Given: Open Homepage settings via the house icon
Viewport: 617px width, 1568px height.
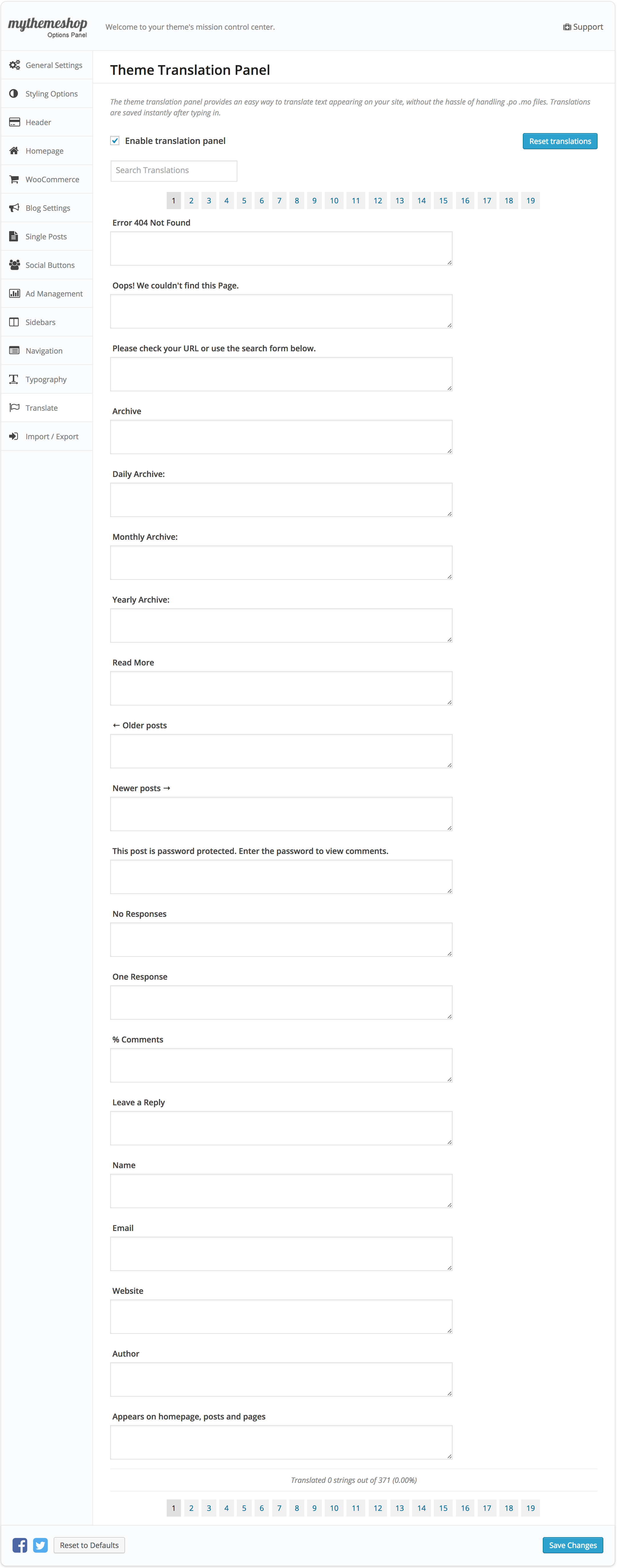Looking at the screenshot, I should pos(15,150).
